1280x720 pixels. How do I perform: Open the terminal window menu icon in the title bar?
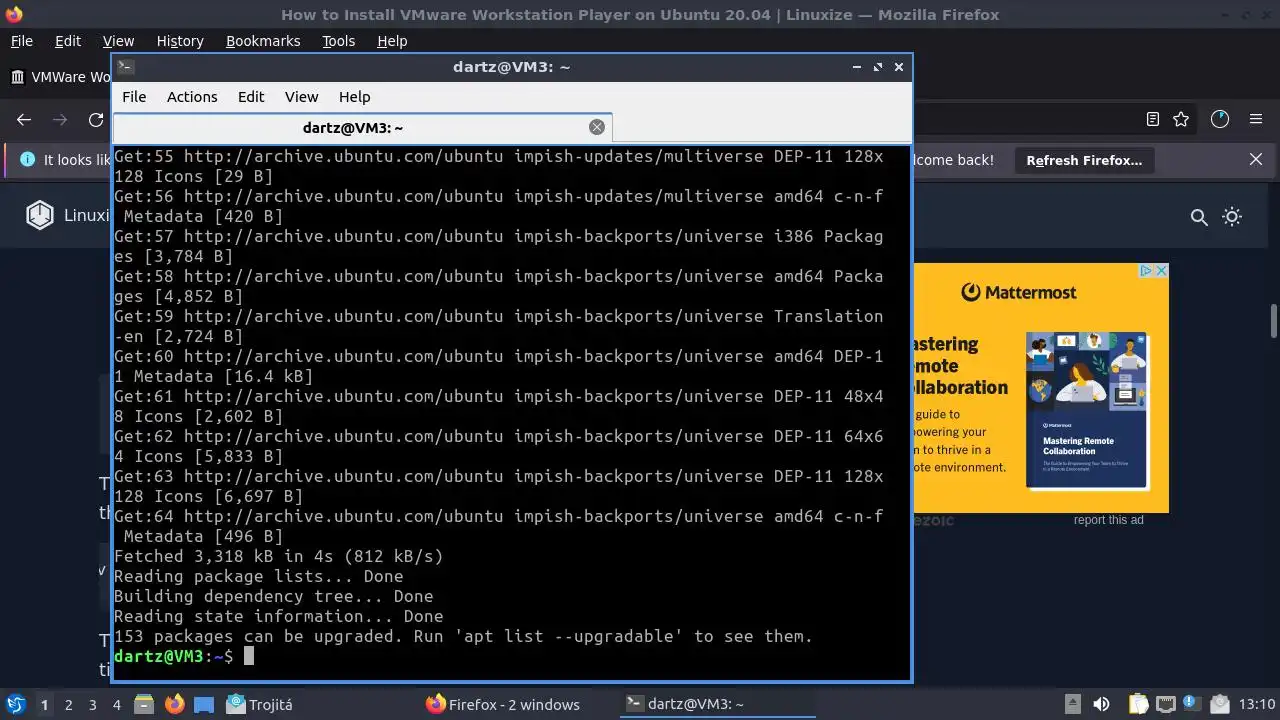coord(125,67)
